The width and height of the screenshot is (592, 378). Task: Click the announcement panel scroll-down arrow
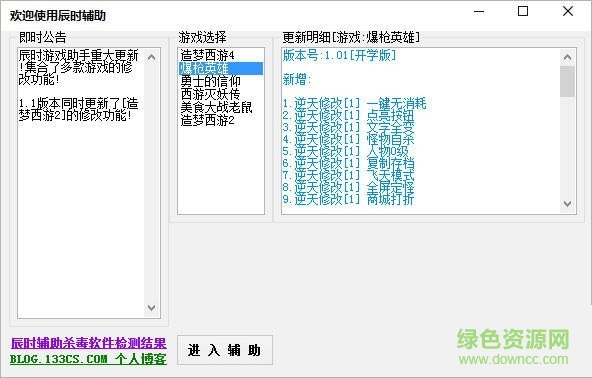tap(151, 307)
